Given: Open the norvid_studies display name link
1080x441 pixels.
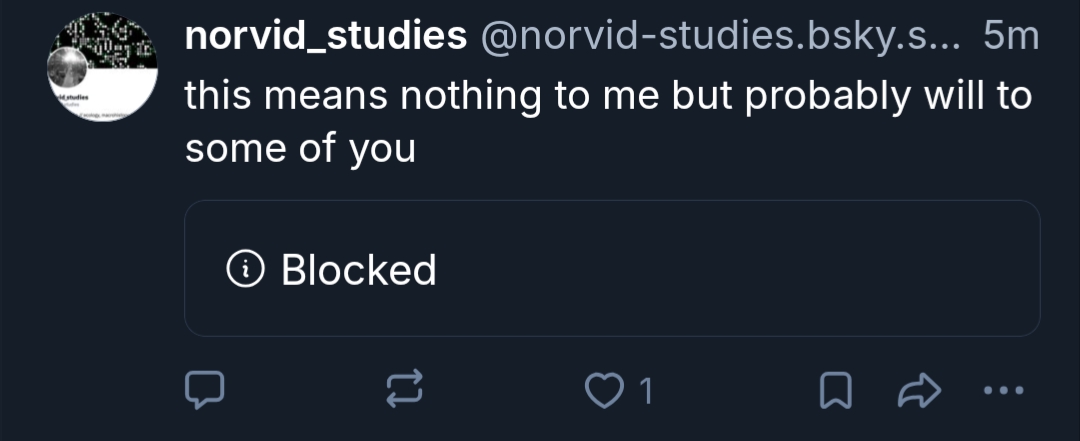Looking at the screenshot, I should [x=326, y=37].
